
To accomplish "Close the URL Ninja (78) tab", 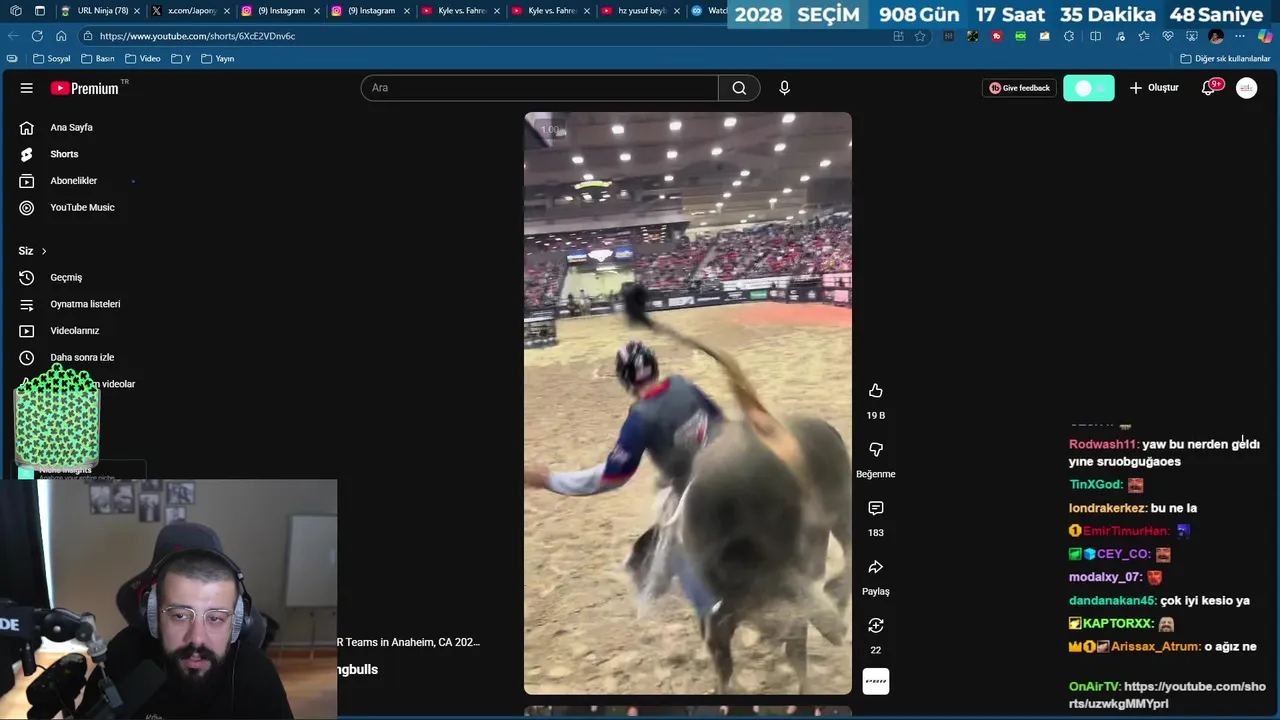I will (137, 11).
